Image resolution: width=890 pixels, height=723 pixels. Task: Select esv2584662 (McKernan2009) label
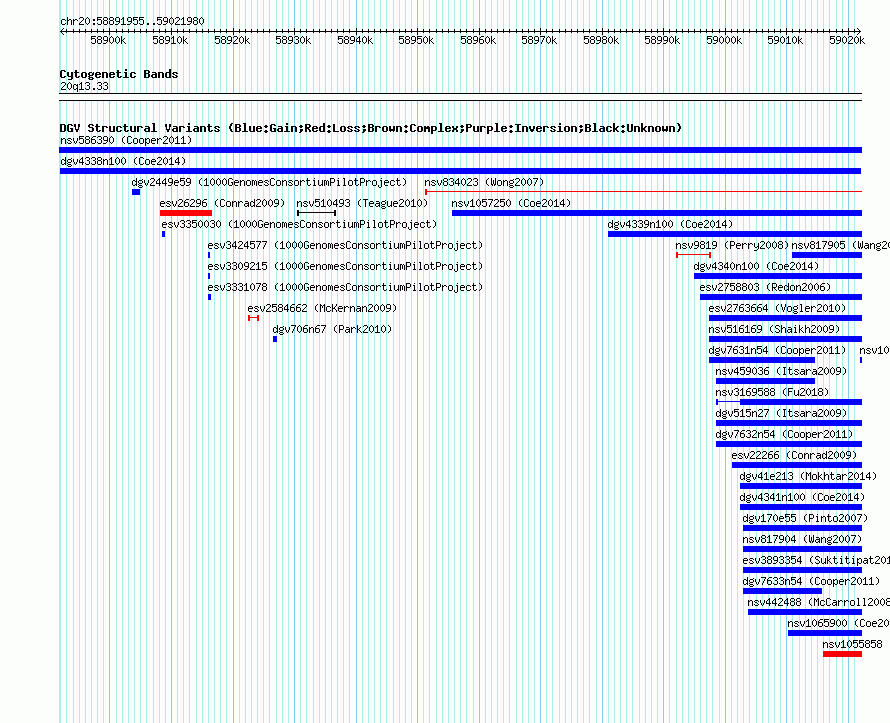tap(322, 308)
